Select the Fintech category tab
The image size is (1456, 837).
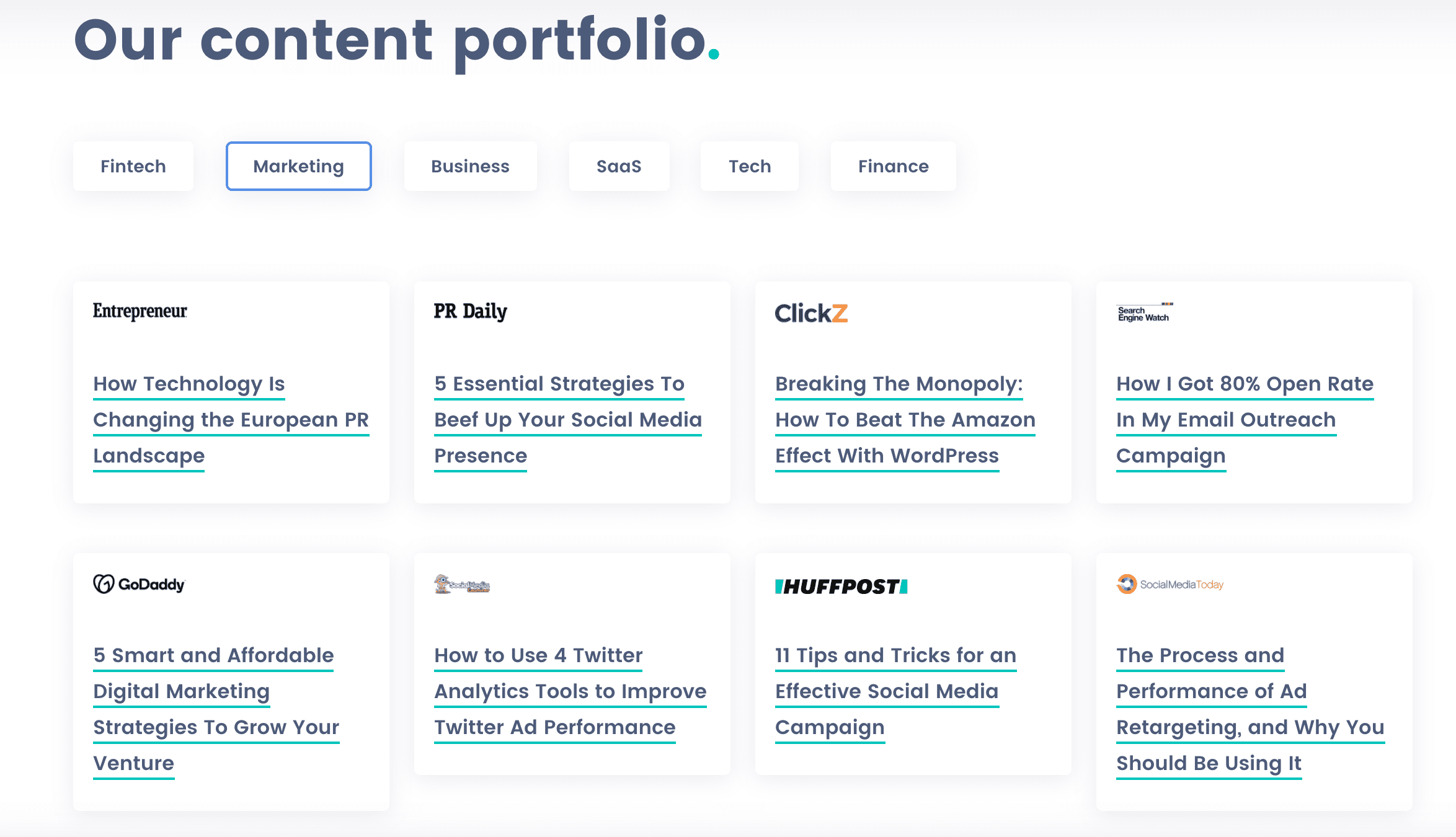click(x=132, y=165)
